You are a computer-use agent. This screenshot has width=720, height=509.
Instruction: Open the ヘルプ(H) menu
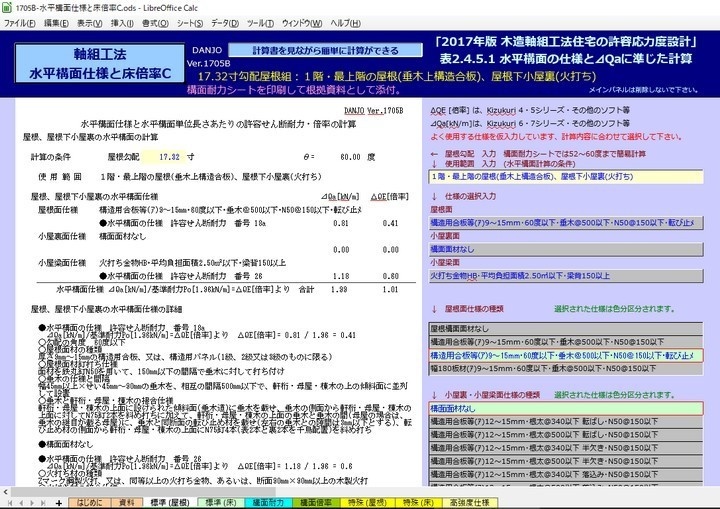(345, 23)
